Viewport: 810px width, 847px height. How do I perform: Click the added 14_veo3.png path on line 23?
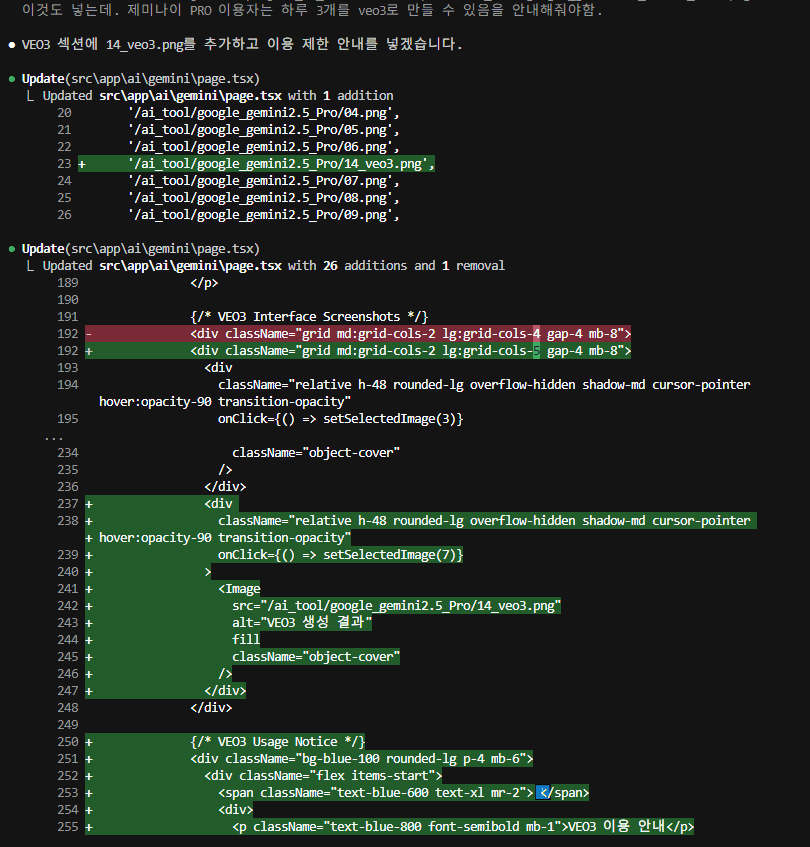click(x=279, y=163)
